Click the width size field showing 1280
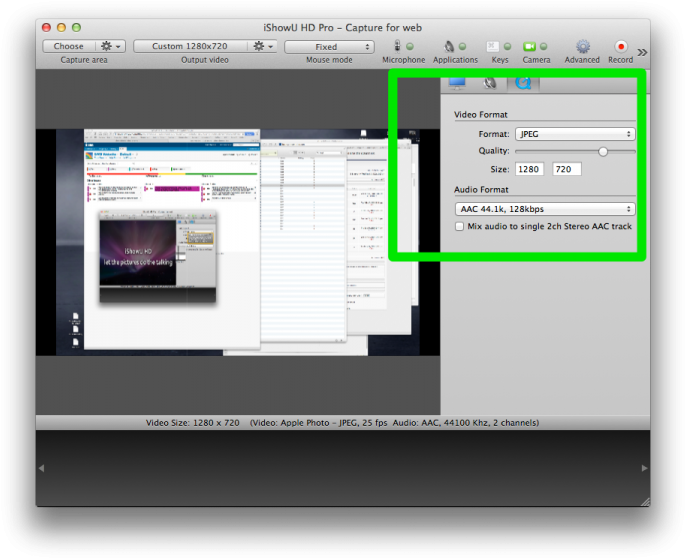The image size is (685, 558). 529,169
